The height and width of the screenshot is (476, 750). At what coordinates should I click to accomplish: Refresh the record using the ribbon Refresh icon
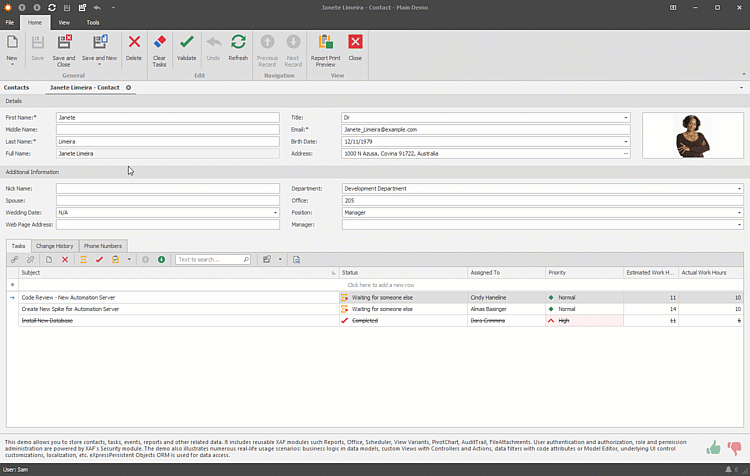coord(238,43)
